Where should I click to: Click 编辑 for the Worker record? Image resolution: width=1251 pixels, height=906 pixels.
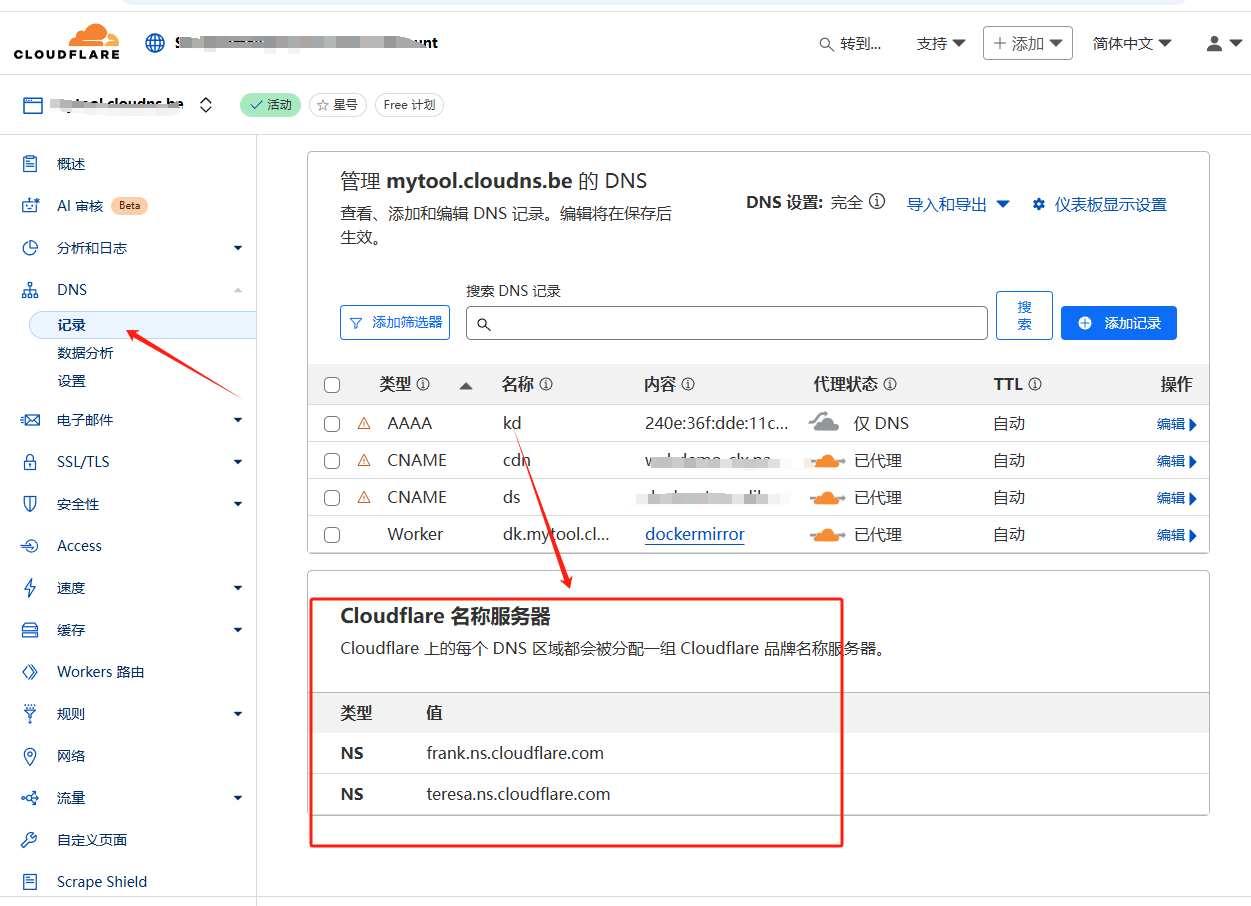[x=1177, y=535]
